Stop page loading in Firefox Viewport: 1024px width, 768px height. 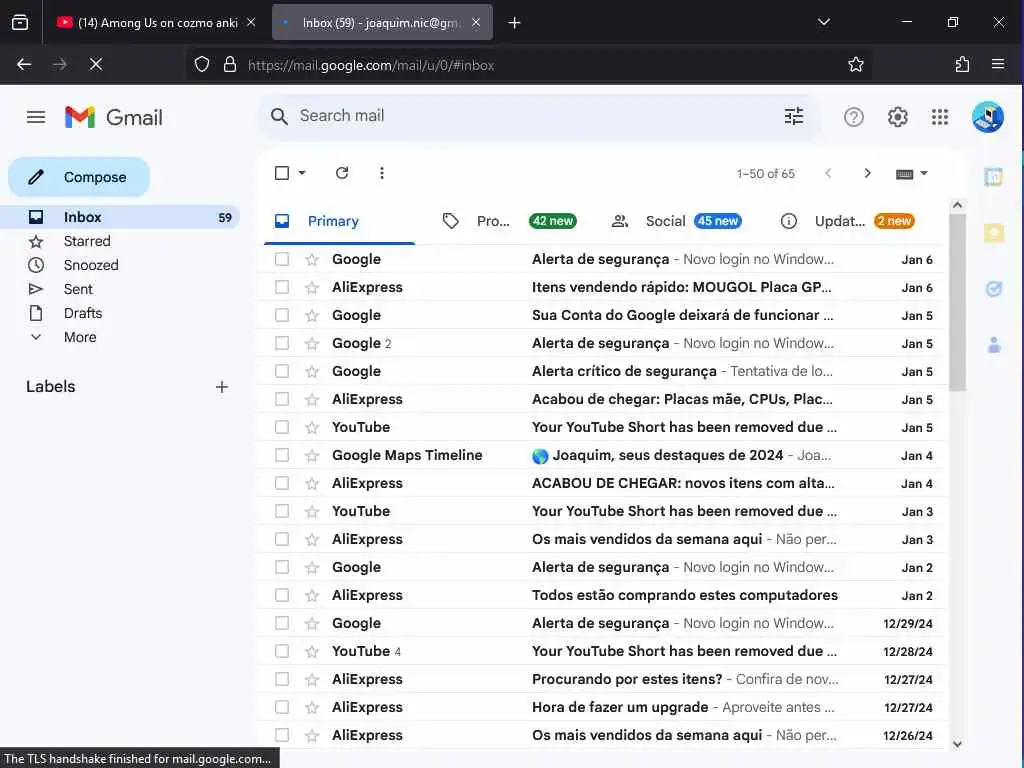click(x=96, y=64)
